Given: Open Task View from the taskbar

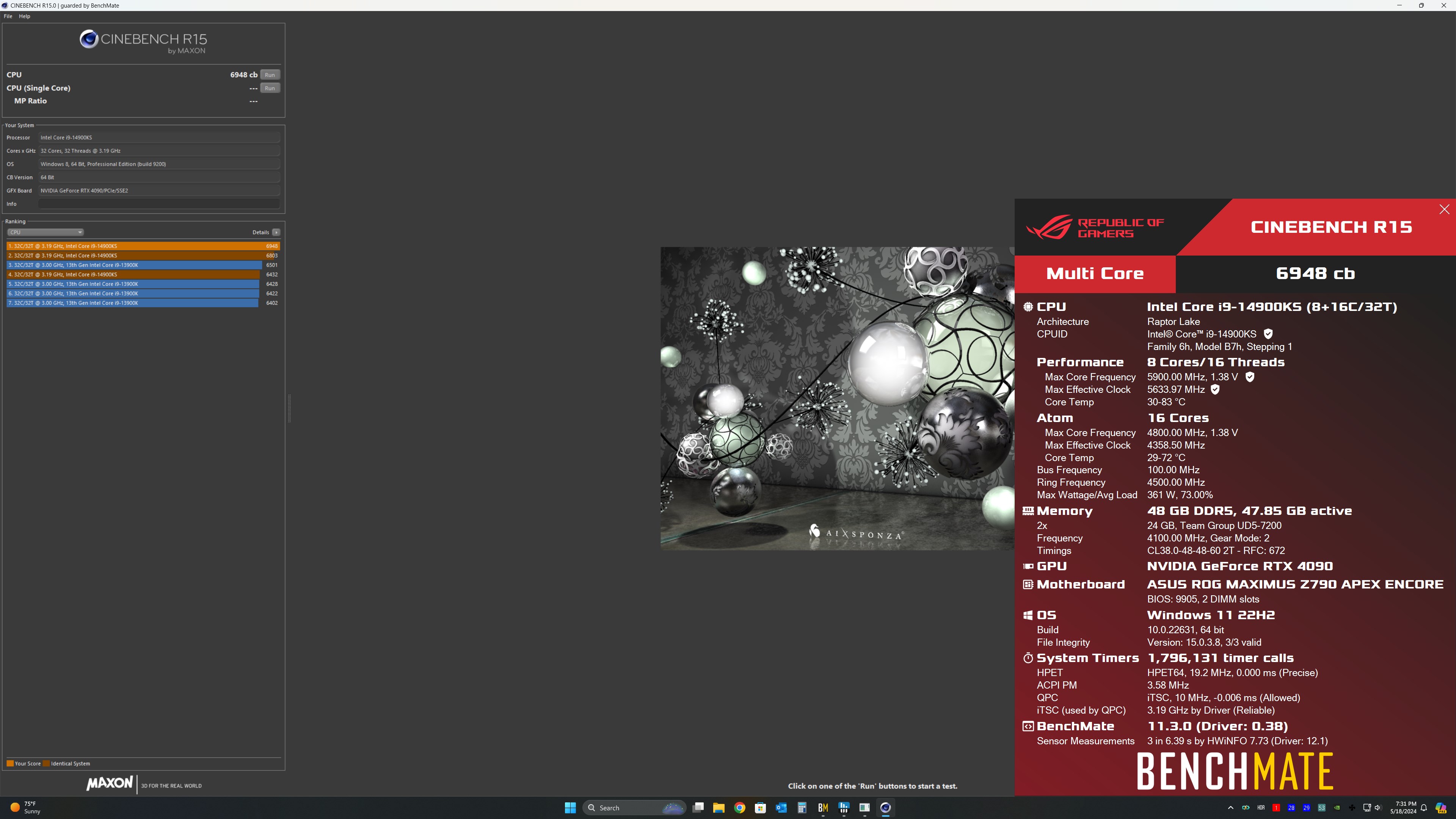Looking at the screenshot, I should pos(698,808).
